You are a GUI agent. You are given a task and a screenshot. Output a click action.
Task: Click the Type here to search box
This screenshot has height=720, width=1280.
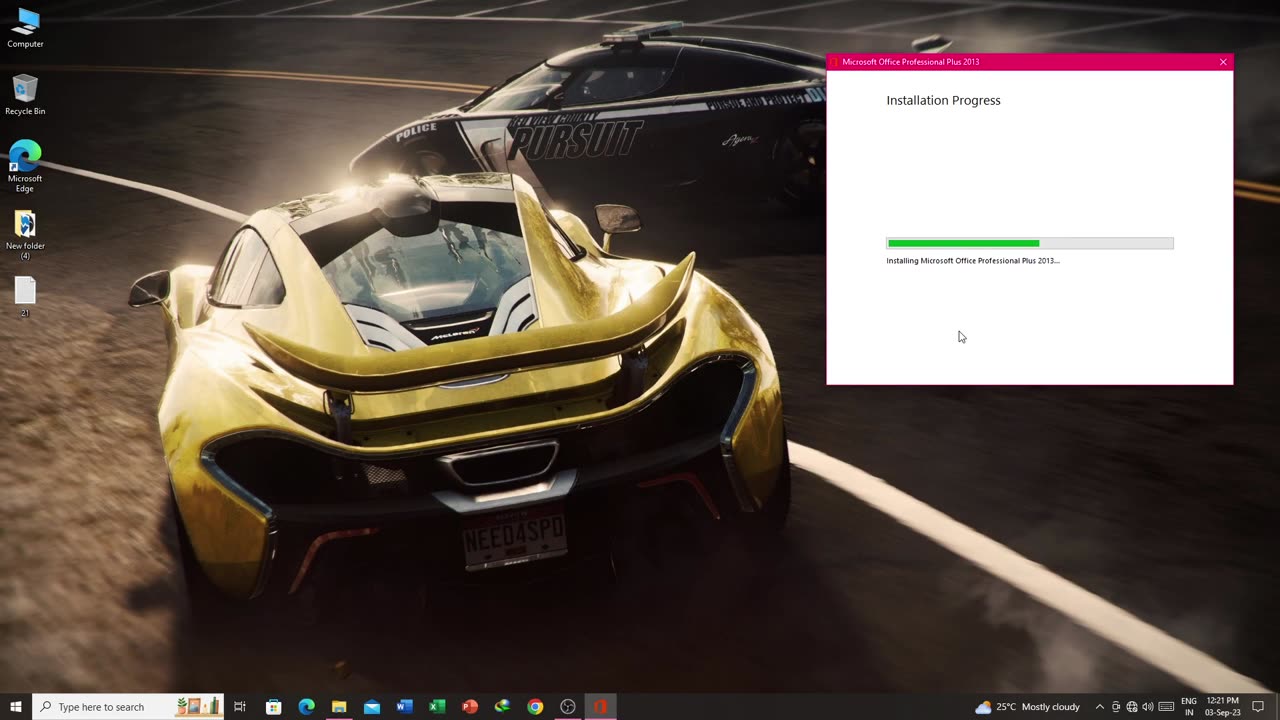tap(128, 707)
